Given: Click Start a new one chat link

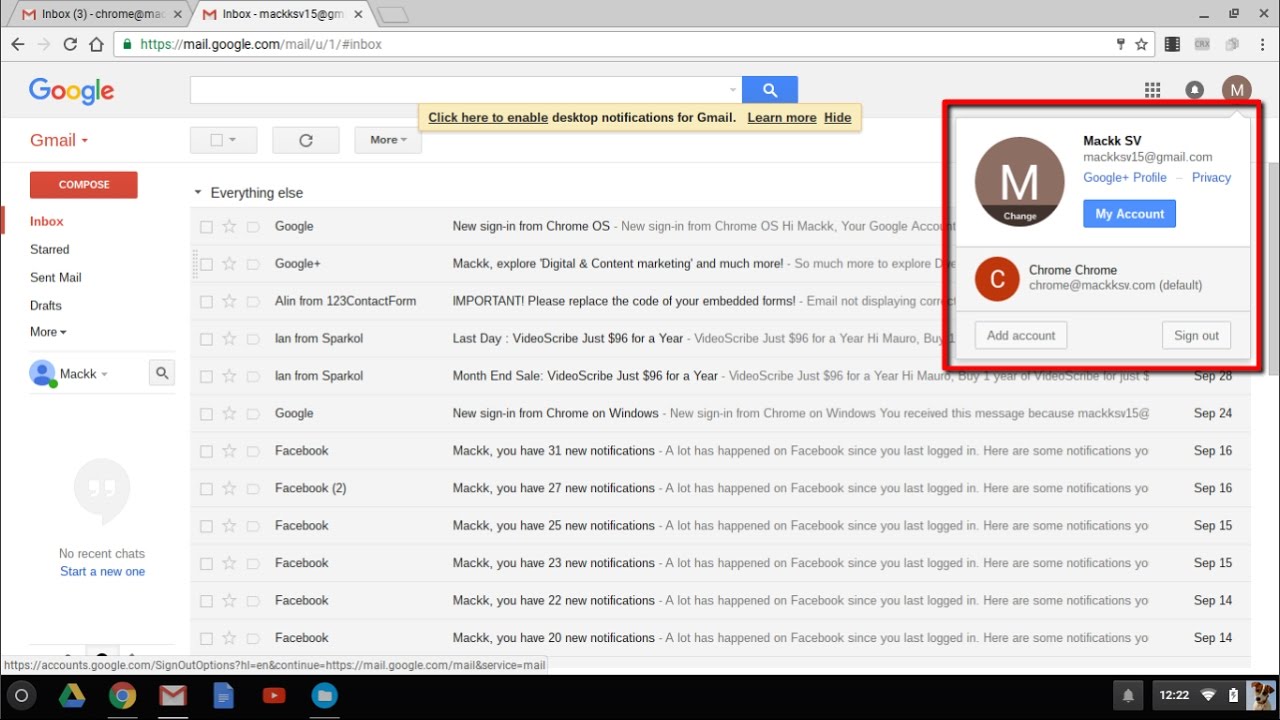Looking at the screenshot, I should [102, 571].
